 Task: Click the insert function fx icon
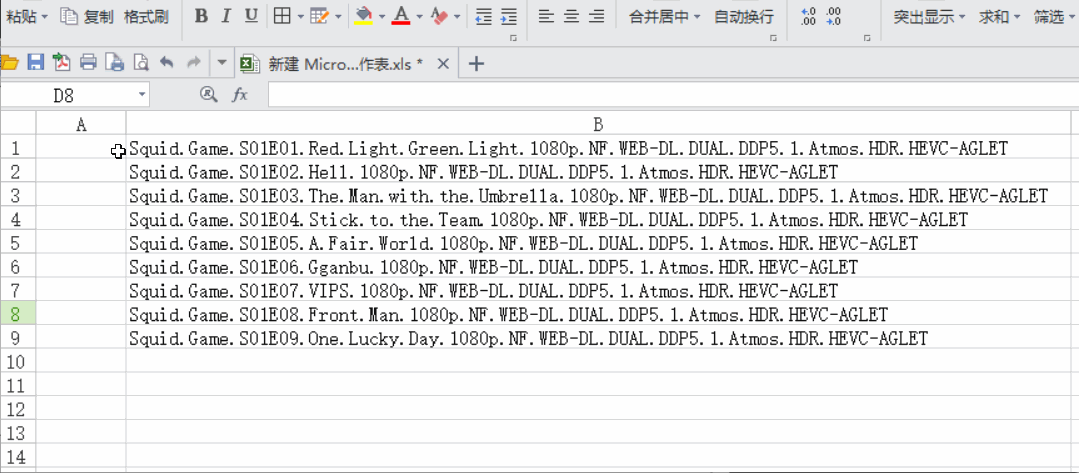[x=239, y=95]
